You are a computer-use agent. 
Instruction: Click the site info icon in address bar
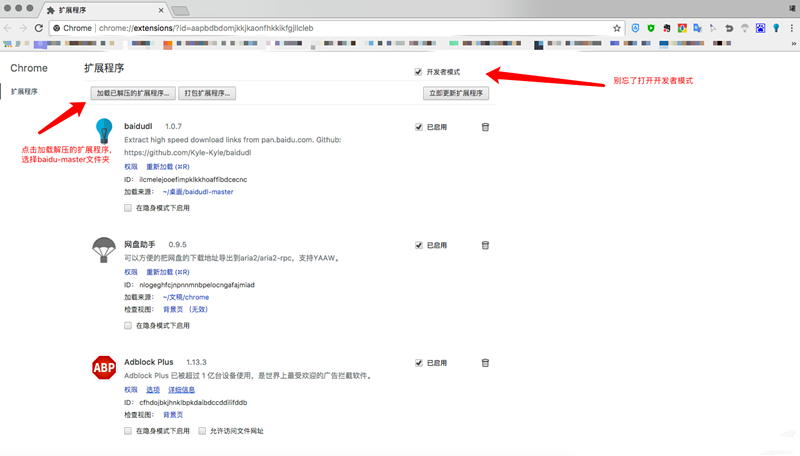57,28
